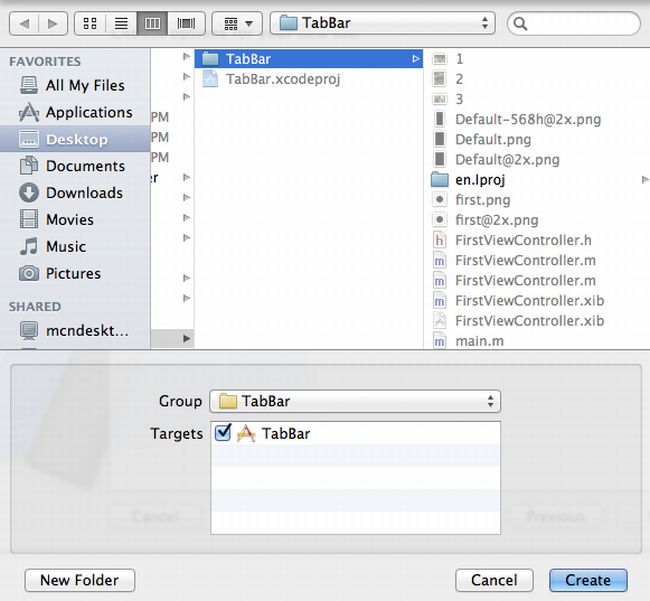Select Default@2x.png file
Image resolution: width=650 pixels, height=601 pixels.
pos(538,160)
